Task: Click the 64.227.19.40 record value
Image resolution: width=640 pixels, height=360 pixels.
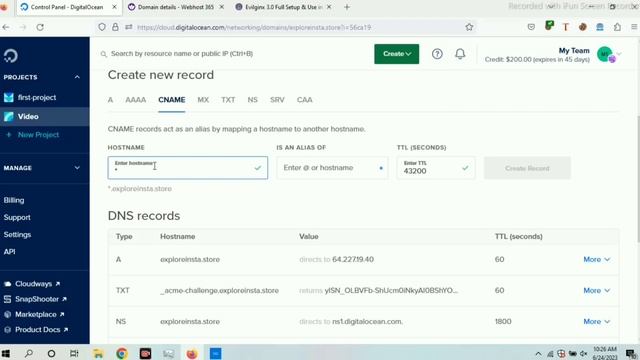Action: click(353, 260)
